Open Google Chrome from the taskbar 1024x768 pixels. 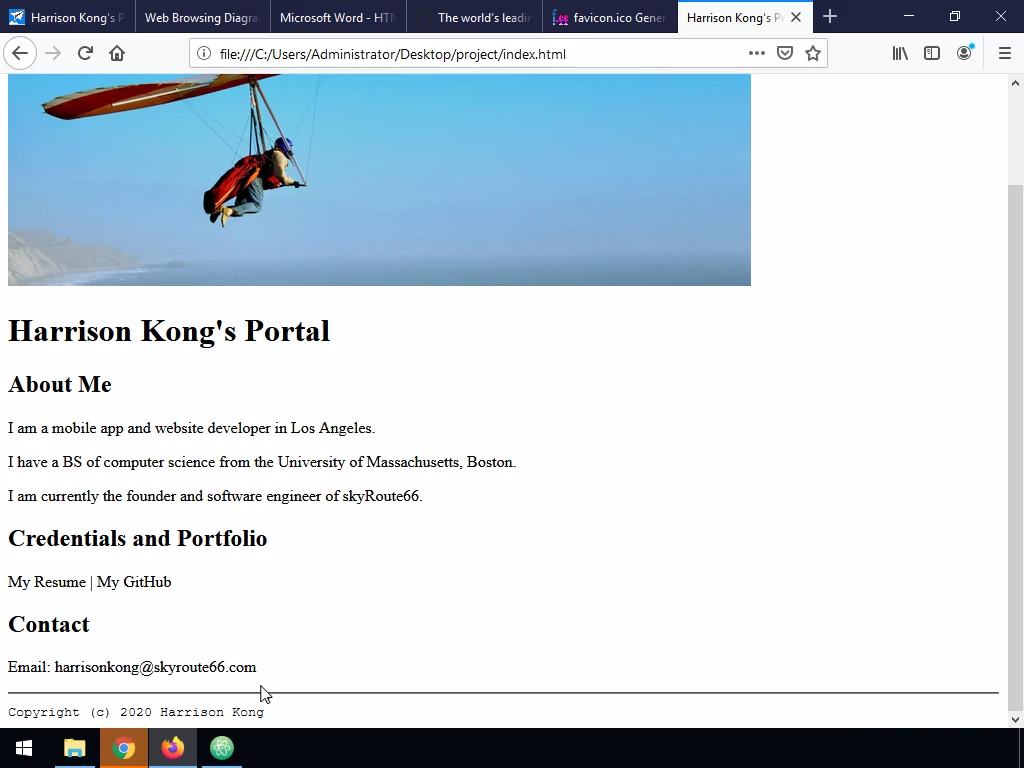click(x=123, y=748)
